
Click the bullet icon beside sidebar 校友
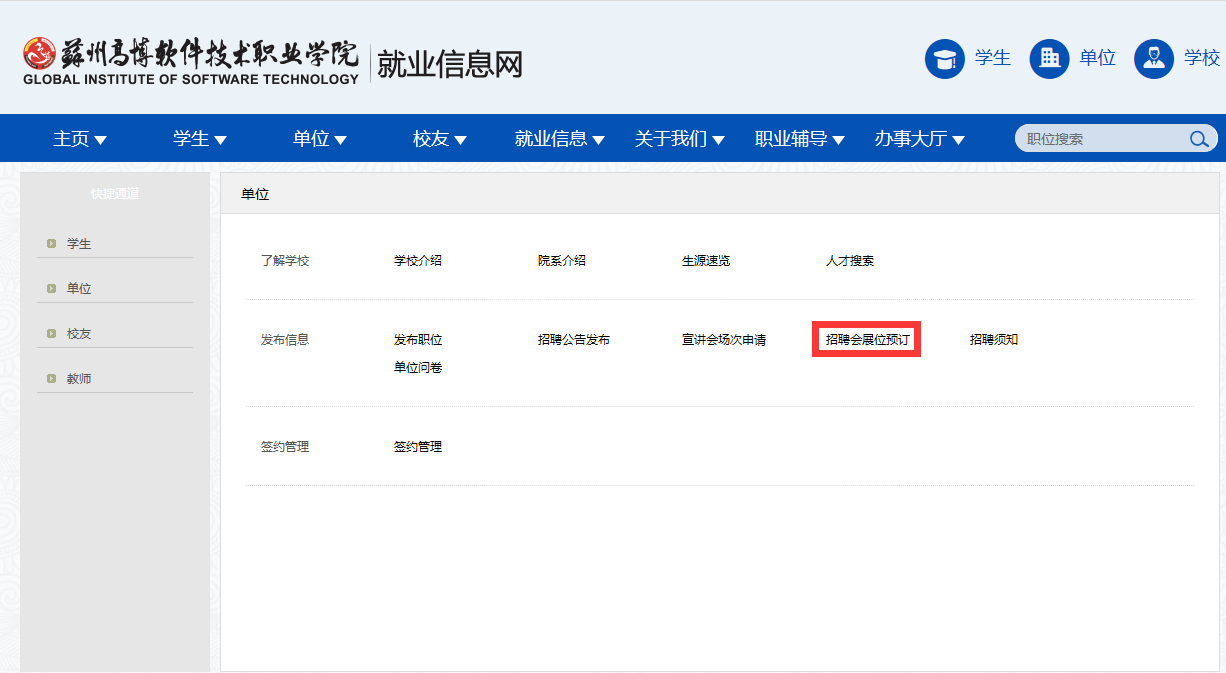coord(51,334)
